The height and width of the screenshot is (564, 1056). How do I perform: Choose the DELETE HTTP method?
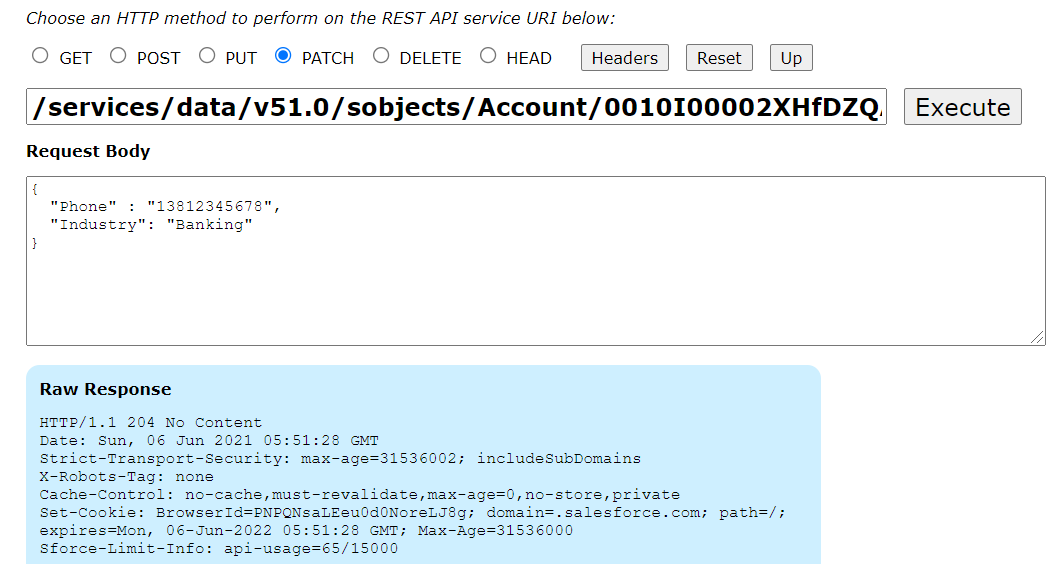[x=381, y=56]
